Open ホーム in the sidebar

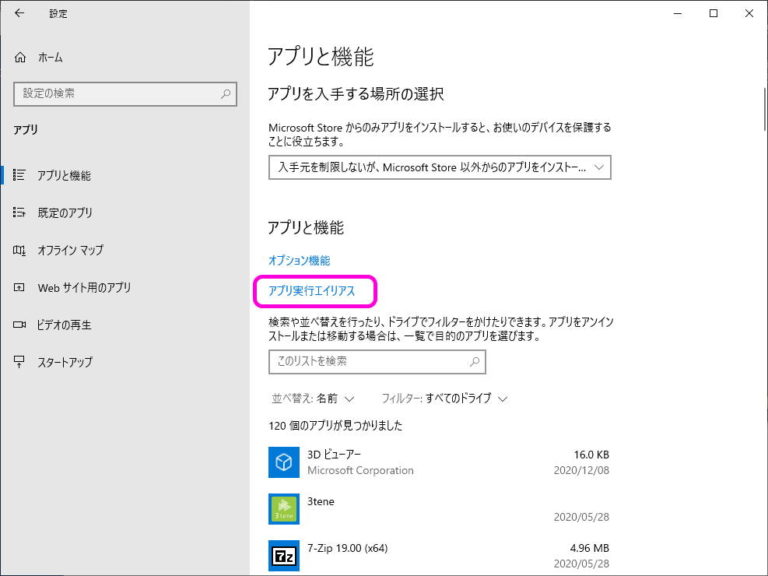pyautogui.click(x=50, y=57)
